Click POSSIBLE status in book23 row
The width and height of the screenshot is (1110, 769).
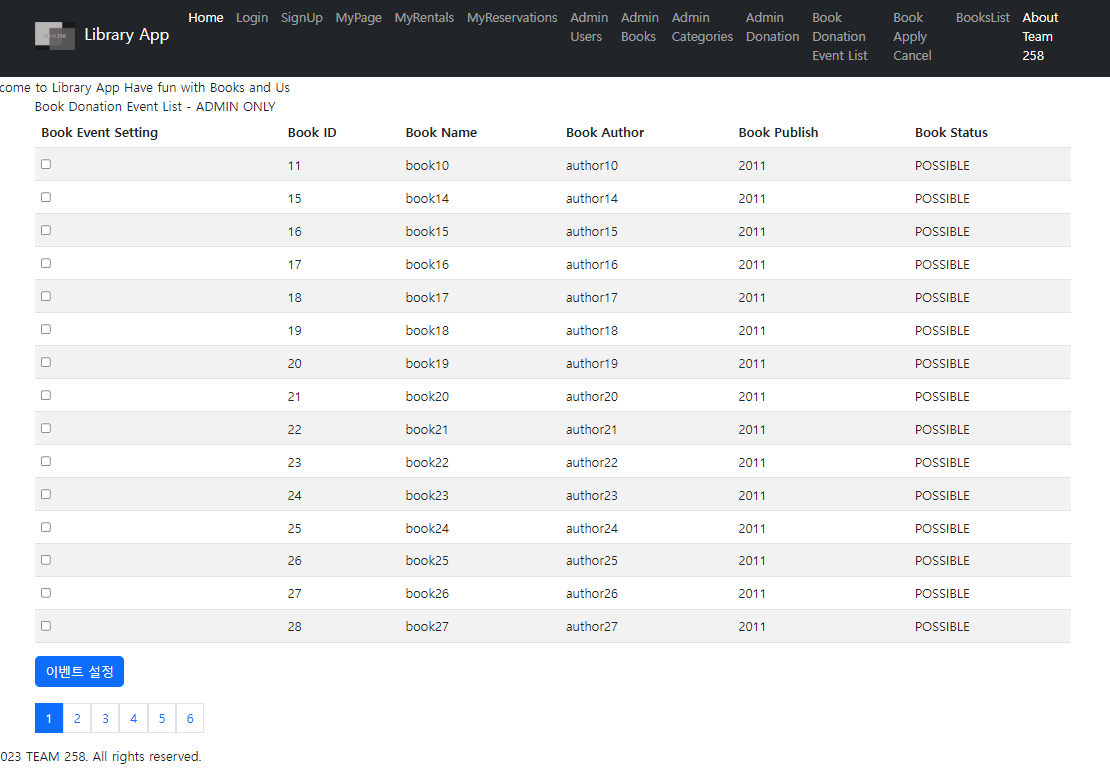click(942, 496)
